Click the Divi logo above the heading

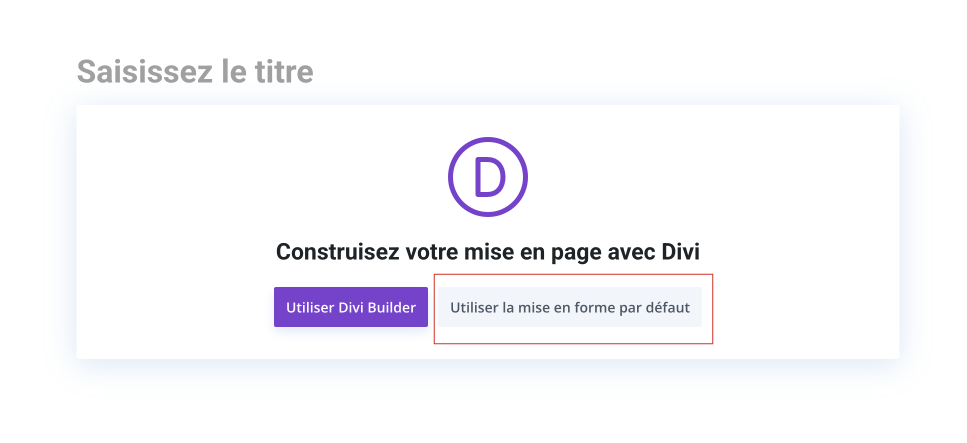[x=487, y=179]
